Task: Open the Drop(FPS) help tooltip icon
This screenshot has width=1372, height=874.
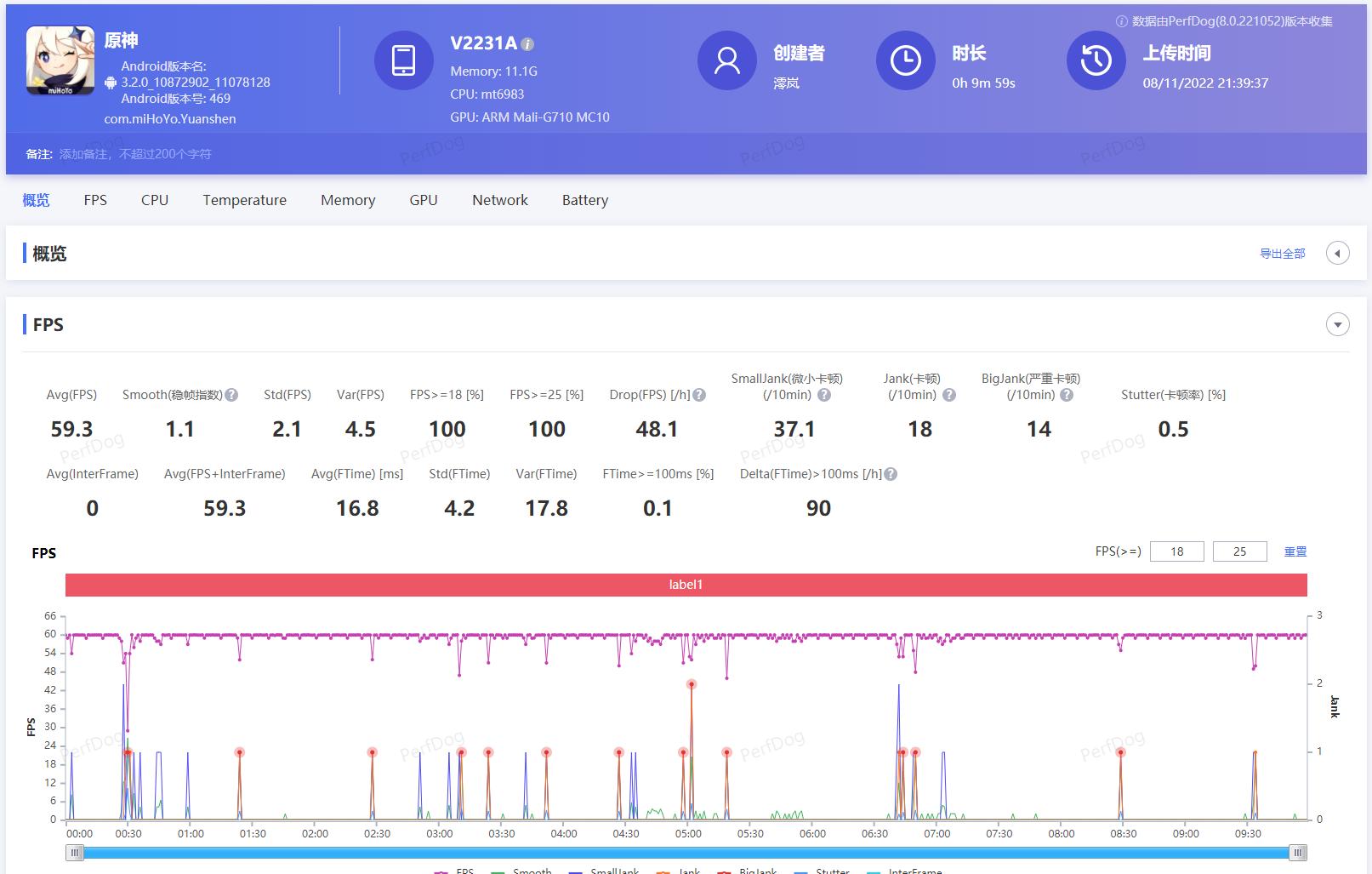Action: 699,393
